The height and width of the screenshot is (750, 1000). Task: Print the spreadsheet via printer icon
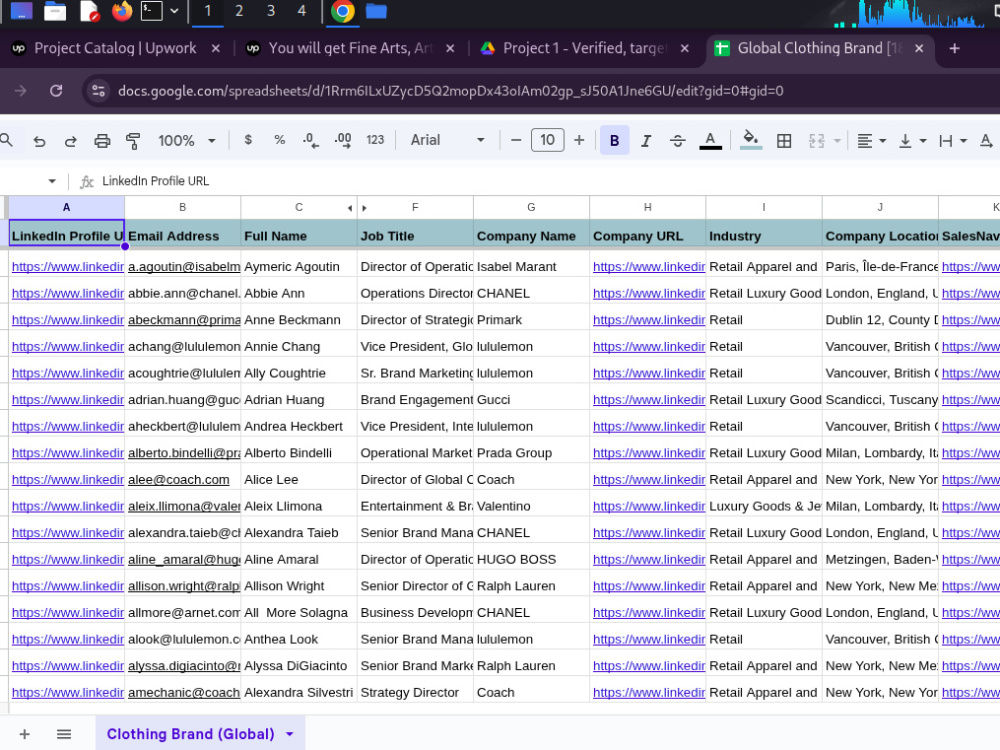point(102,141)
